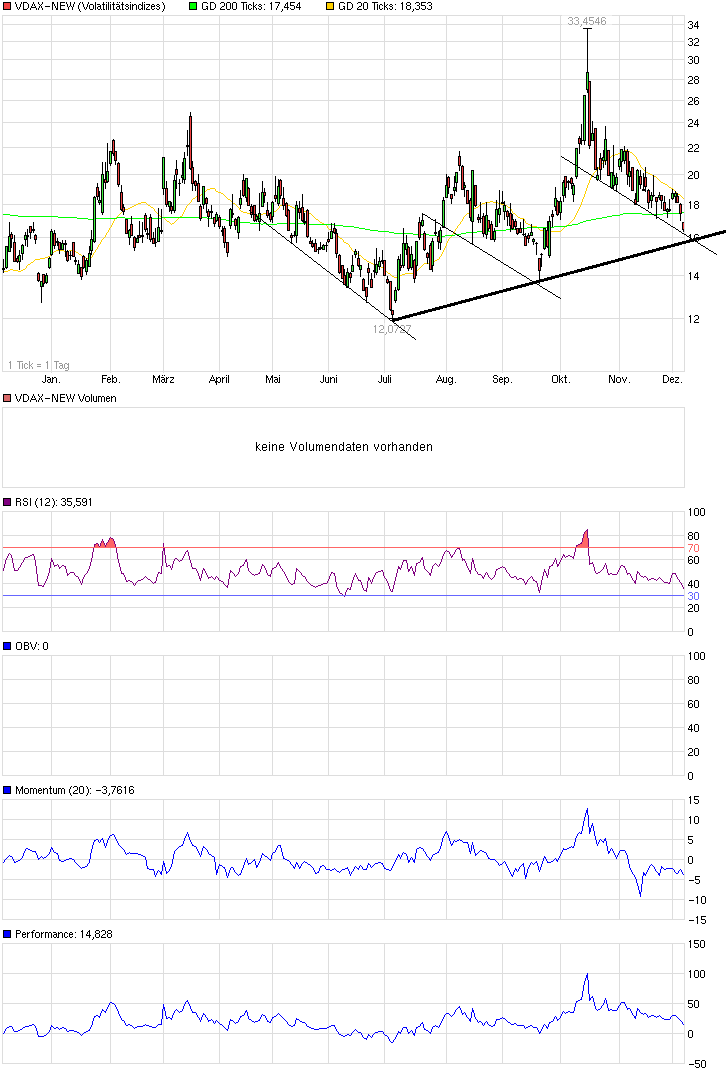Click the 'Performance: 14,828' label
Image resolution: width=726 pixels, height=1072 pixels.
pyautogui.click(x=64, y=934)
